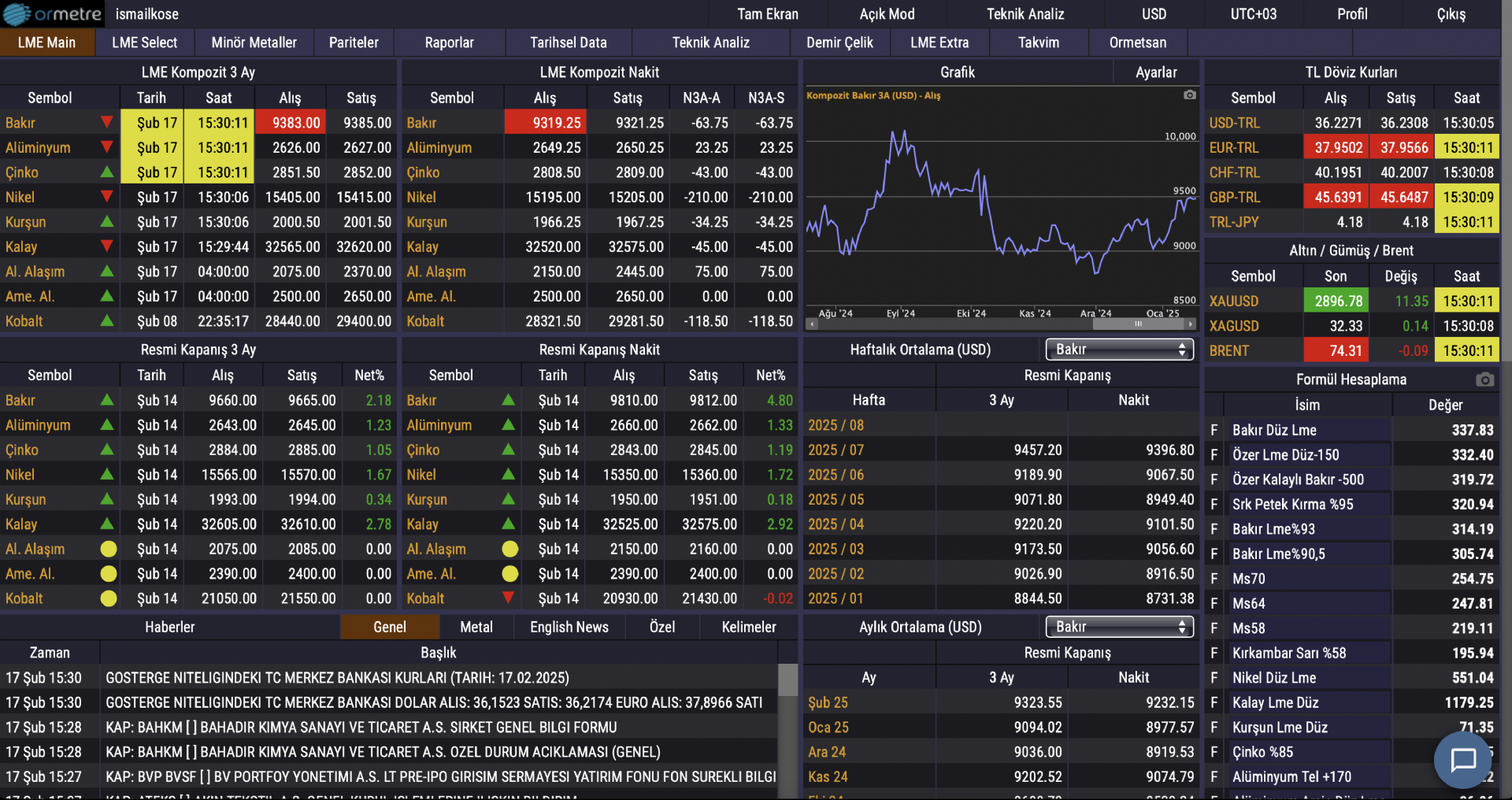Viewport: 1512px width, 800px height.
Task: Click the camera icon in Formül Hesaplama
Action: [x=1484, y=380]
